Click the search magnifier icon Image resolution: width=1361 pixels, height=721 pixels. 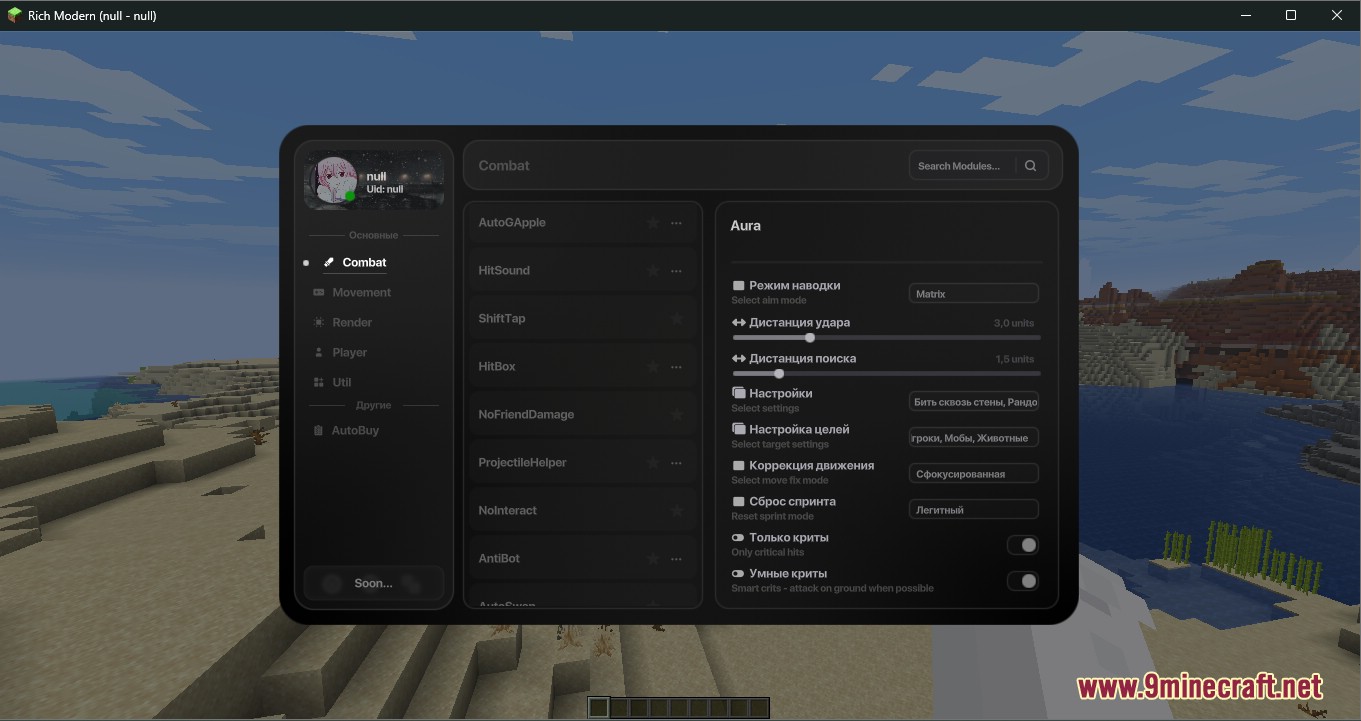pos(1030,166)
